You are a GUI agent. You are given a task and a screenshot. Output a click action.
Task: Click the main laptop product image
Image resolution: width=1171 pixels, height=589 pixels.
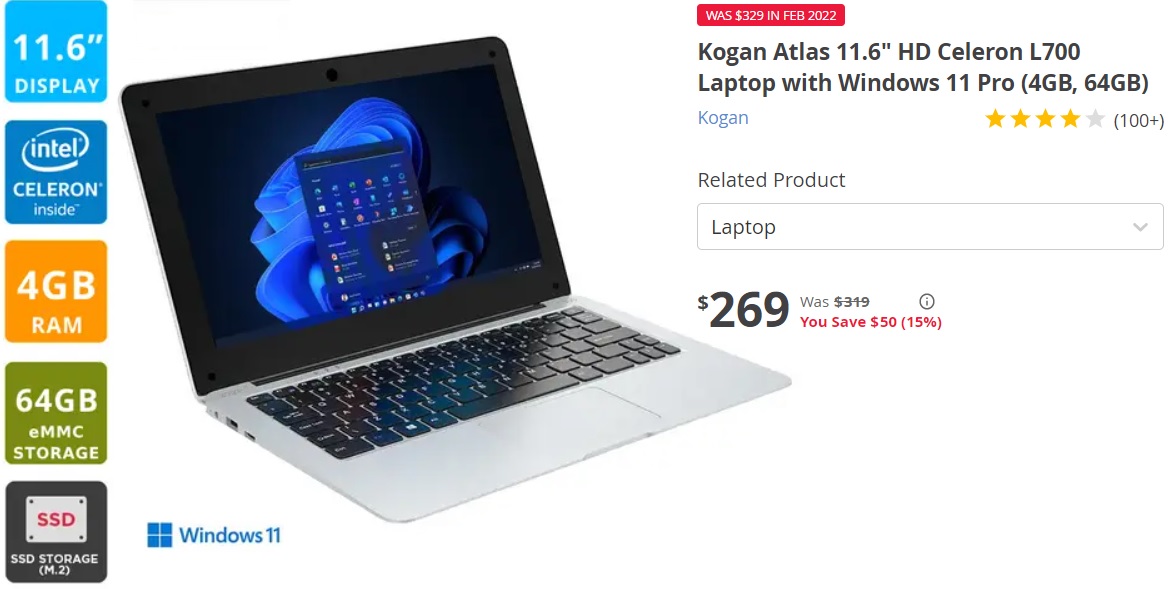click(456, 280)
